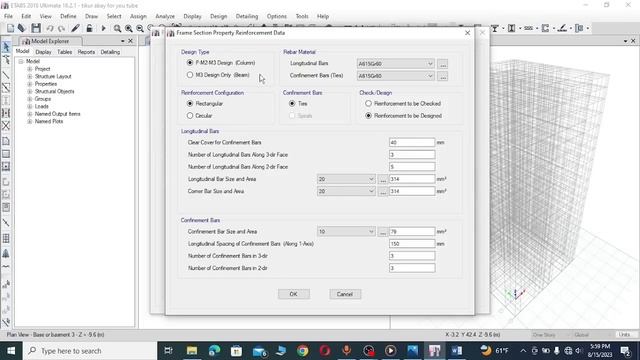Click the rubber band zoom magnifier icon
This screenshot has width=640, height=360.
[117, 28]
